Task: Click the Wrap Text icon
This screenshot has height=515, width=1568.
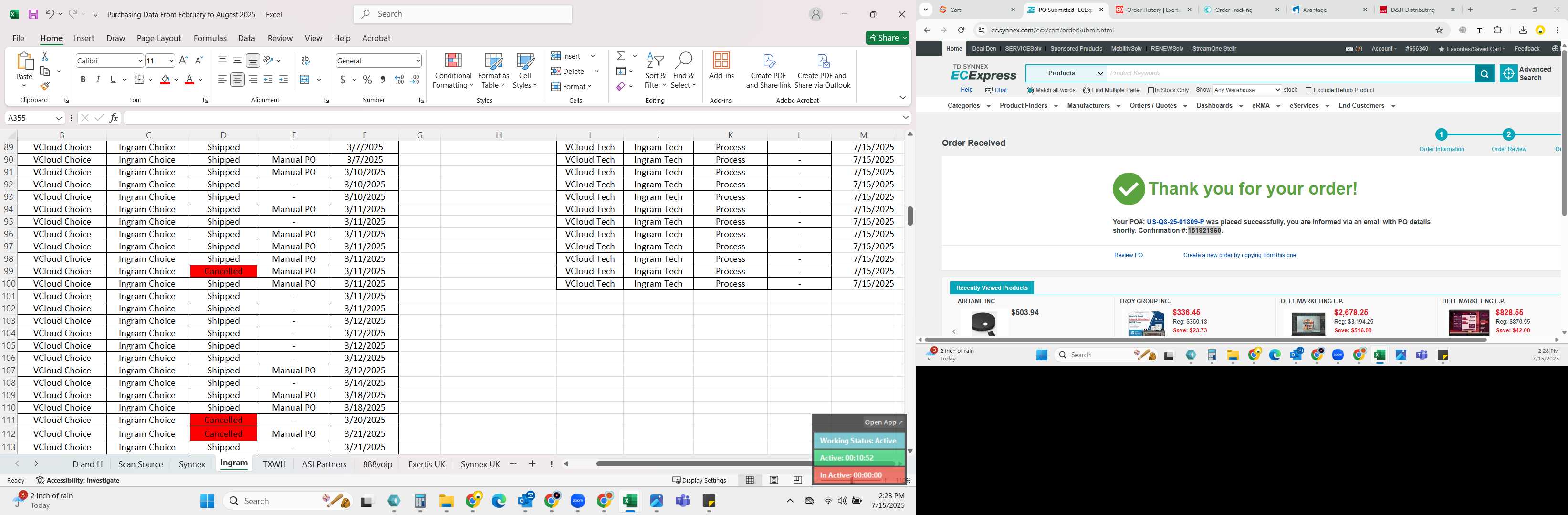Action: (305, 60)
